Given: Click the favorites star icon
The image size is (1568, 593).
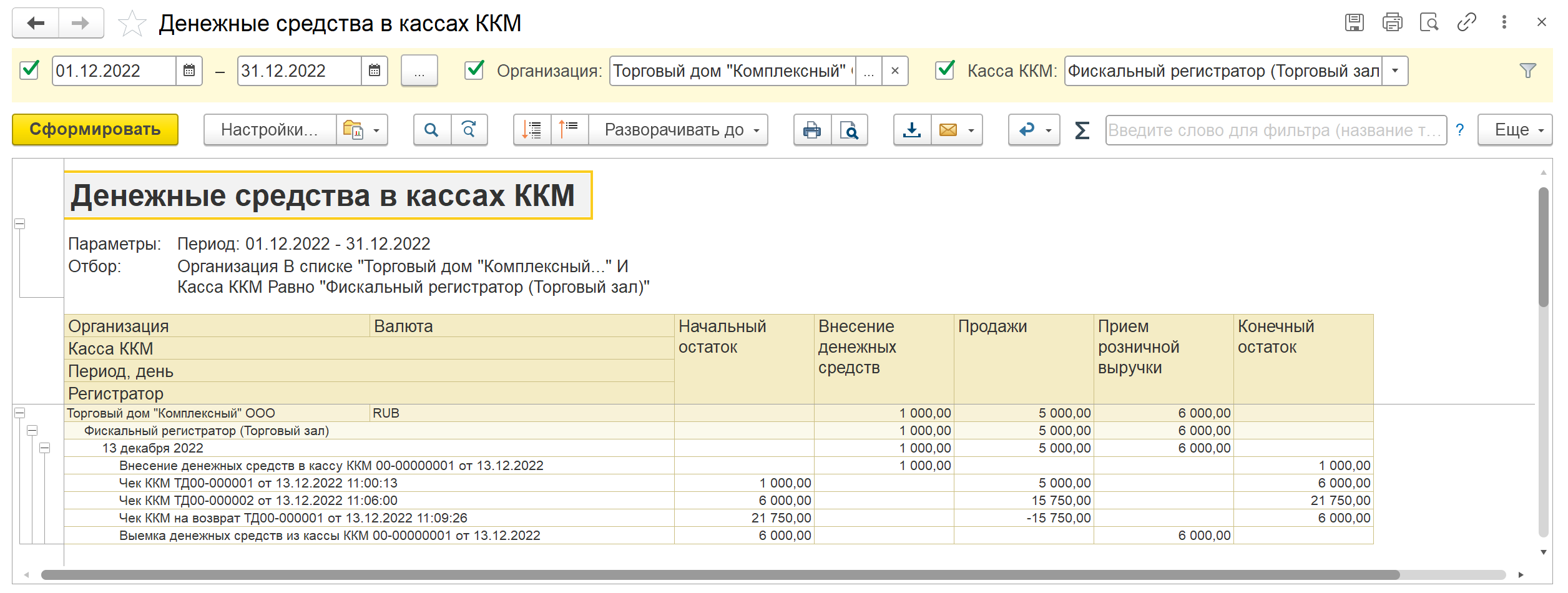Looking at the screenshot, I should [x=132, y=24].
